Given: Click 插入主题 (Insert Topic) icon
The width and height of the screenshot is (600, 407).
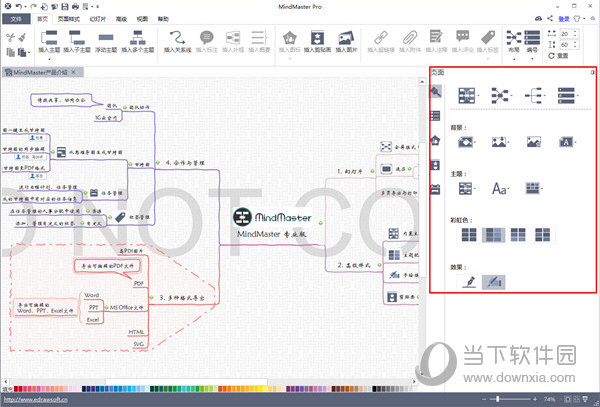Looking at the screenshot, I should coord(49,38).
